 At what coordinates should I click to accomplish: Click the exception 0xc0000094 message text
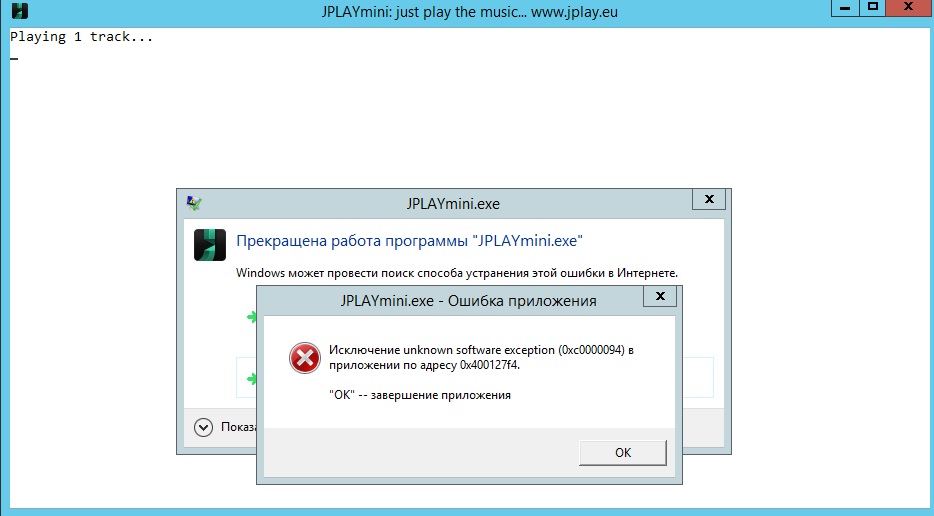(481, 358)
